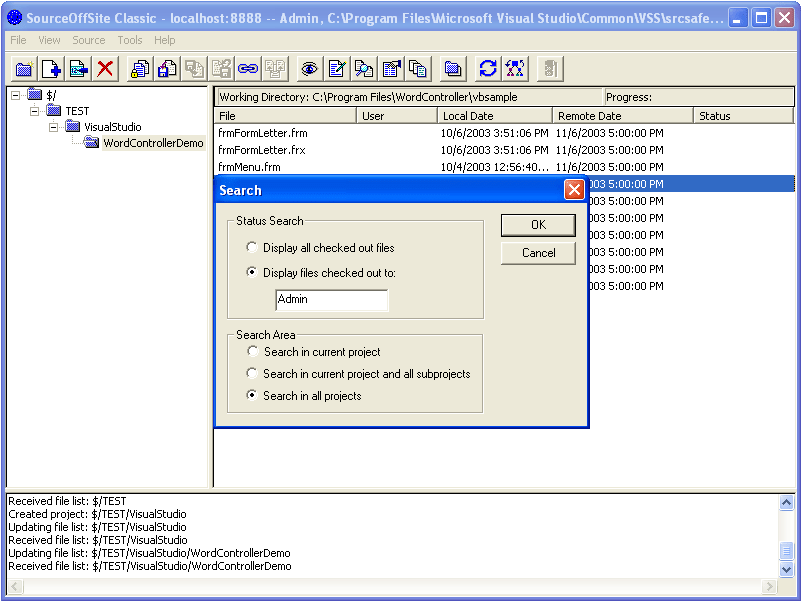
Task: Click the Show History documents icon
Action: [x=418, y=69]
